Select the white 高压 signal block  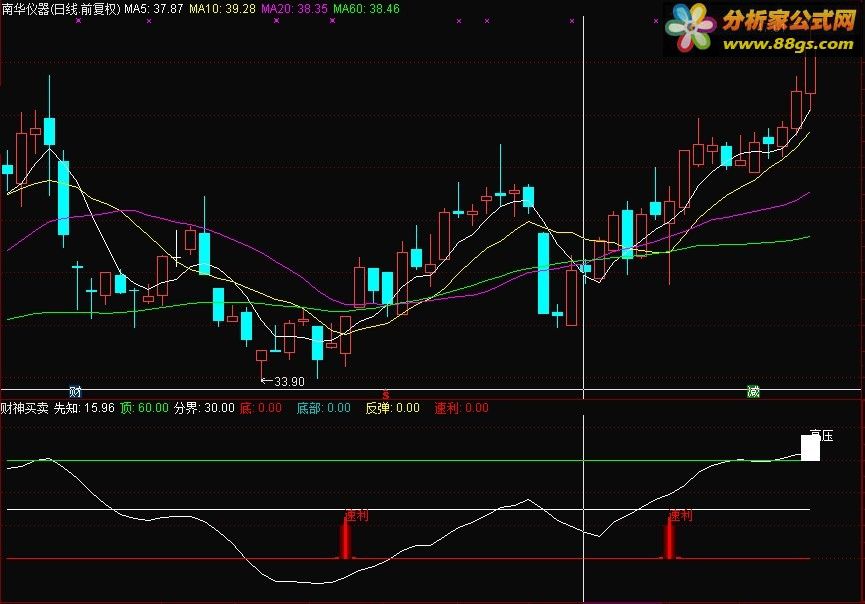810,447
